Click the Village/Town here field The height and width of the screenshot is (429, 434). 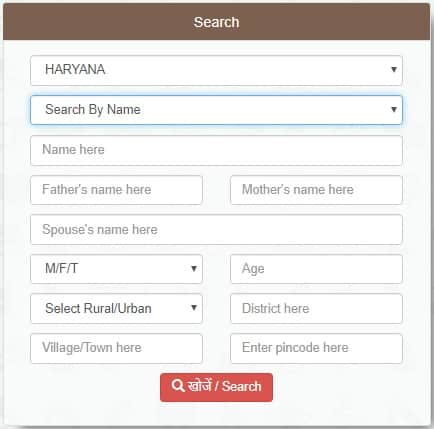click(116, 348)
